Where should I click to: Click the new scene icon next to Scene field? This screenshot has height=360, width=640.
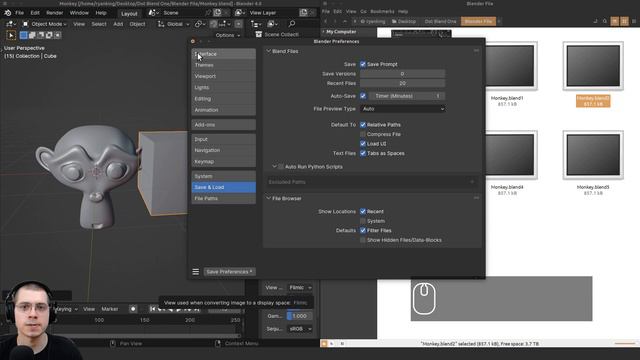coord(218,13)
